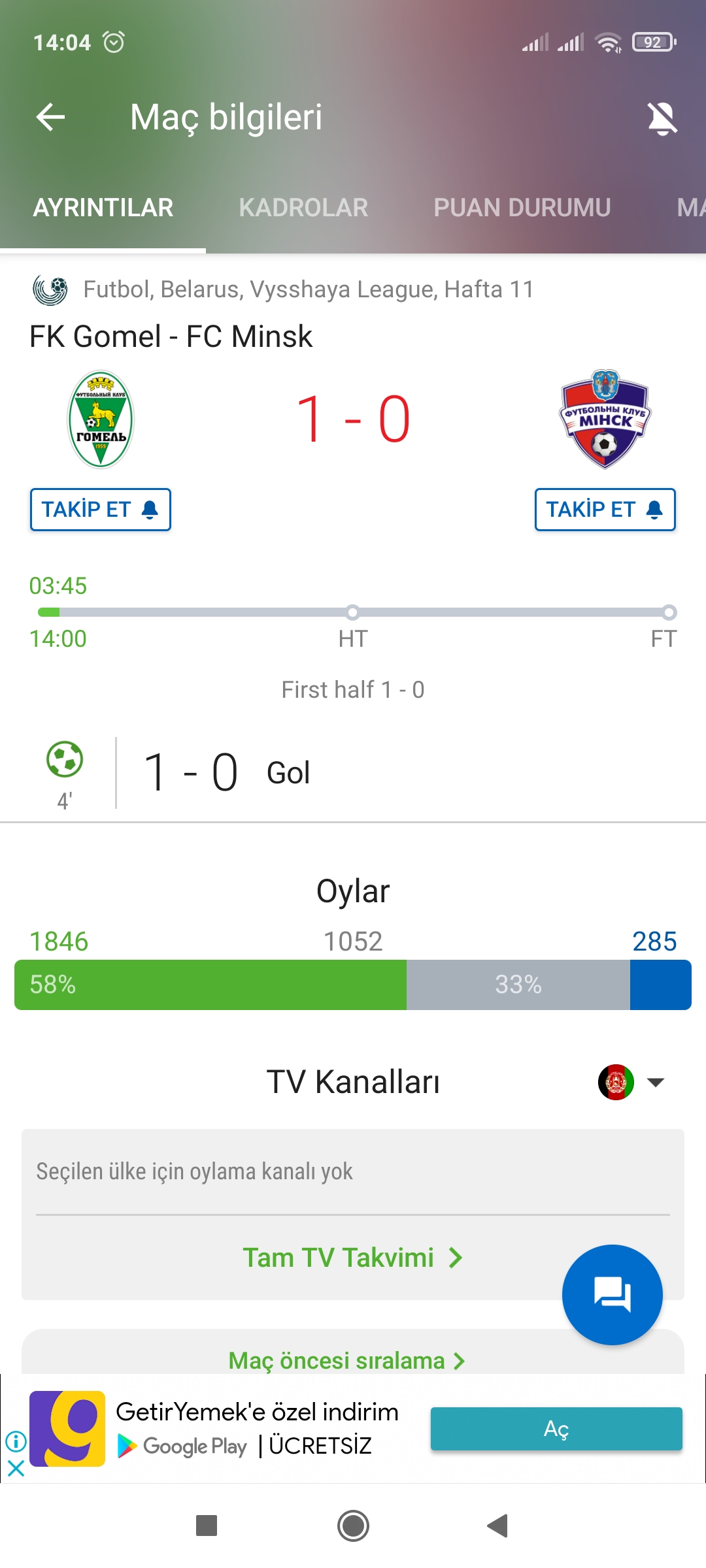
Task: Tap the Vysshaya League logo icon
Action: tap(50, 290)
